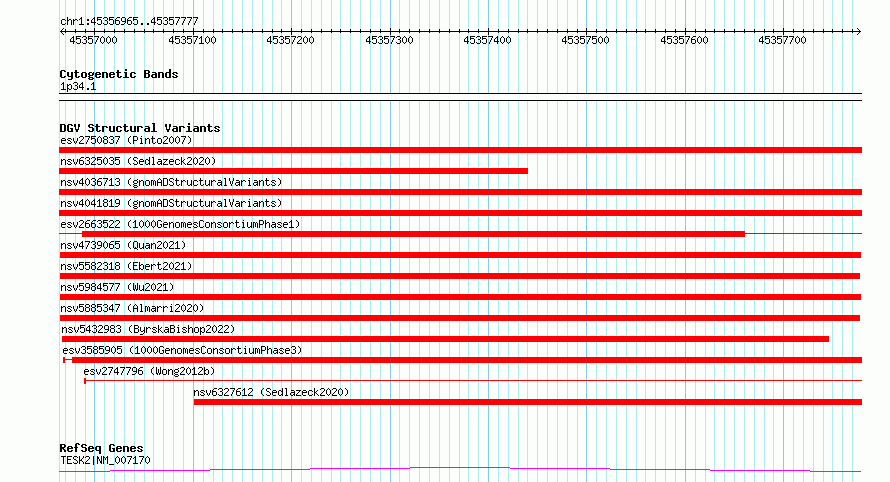Click the Cytogenetic Bands track title

119,74
